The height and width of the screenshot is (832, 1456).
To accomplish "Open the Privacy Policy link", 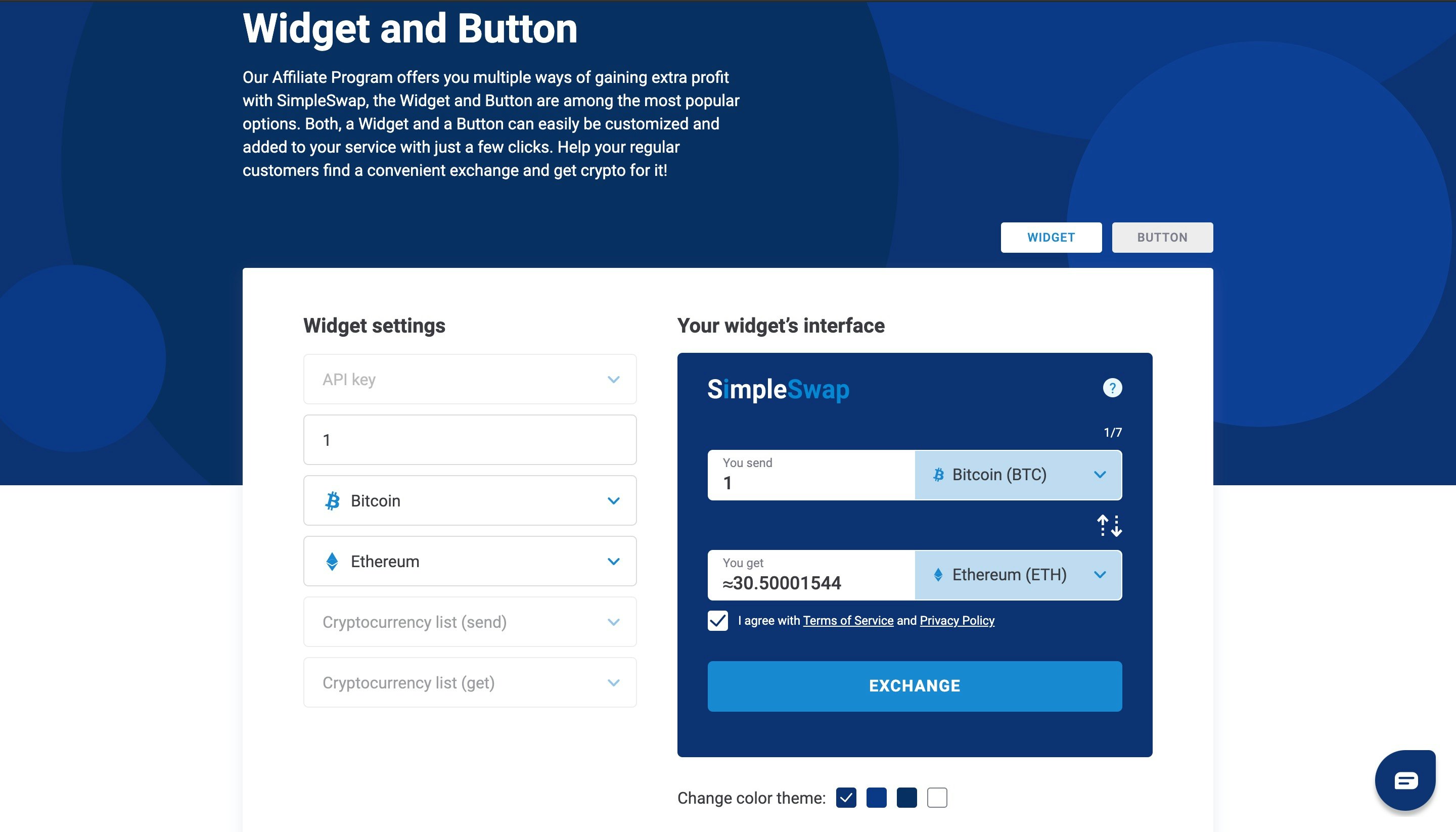I will (x=957, y=621).
